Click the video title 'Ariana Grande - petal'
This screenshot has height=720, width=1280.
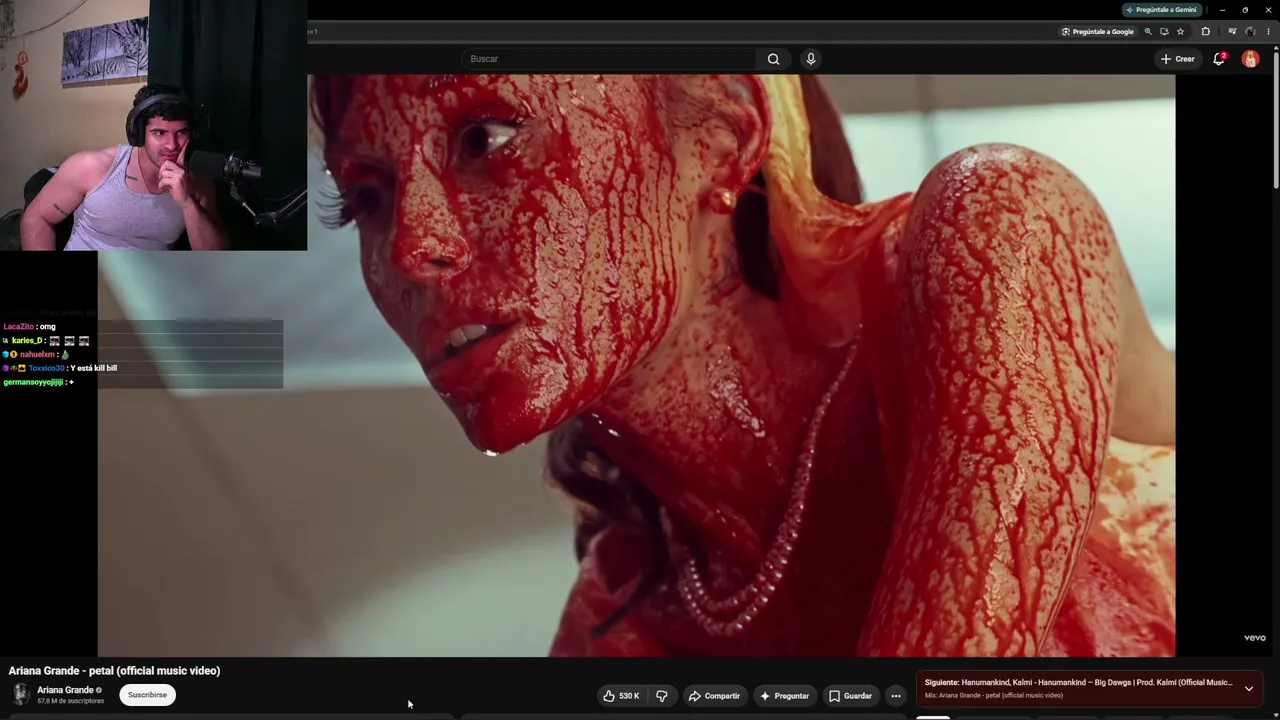(x=114, y=671)
